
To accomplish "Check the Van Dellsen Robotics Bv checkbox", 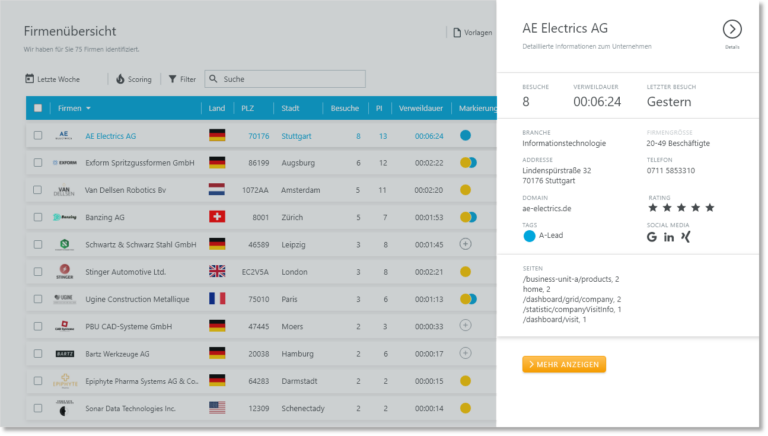I will 38,190.
